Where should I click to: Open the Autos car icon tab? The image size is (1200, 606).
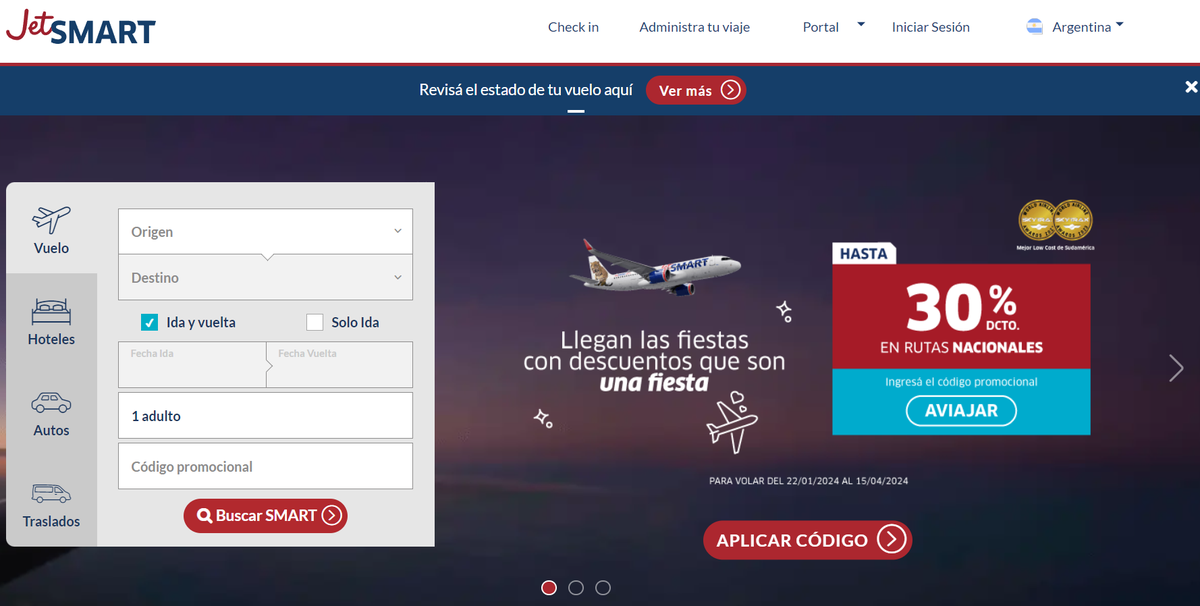[51, 411]
